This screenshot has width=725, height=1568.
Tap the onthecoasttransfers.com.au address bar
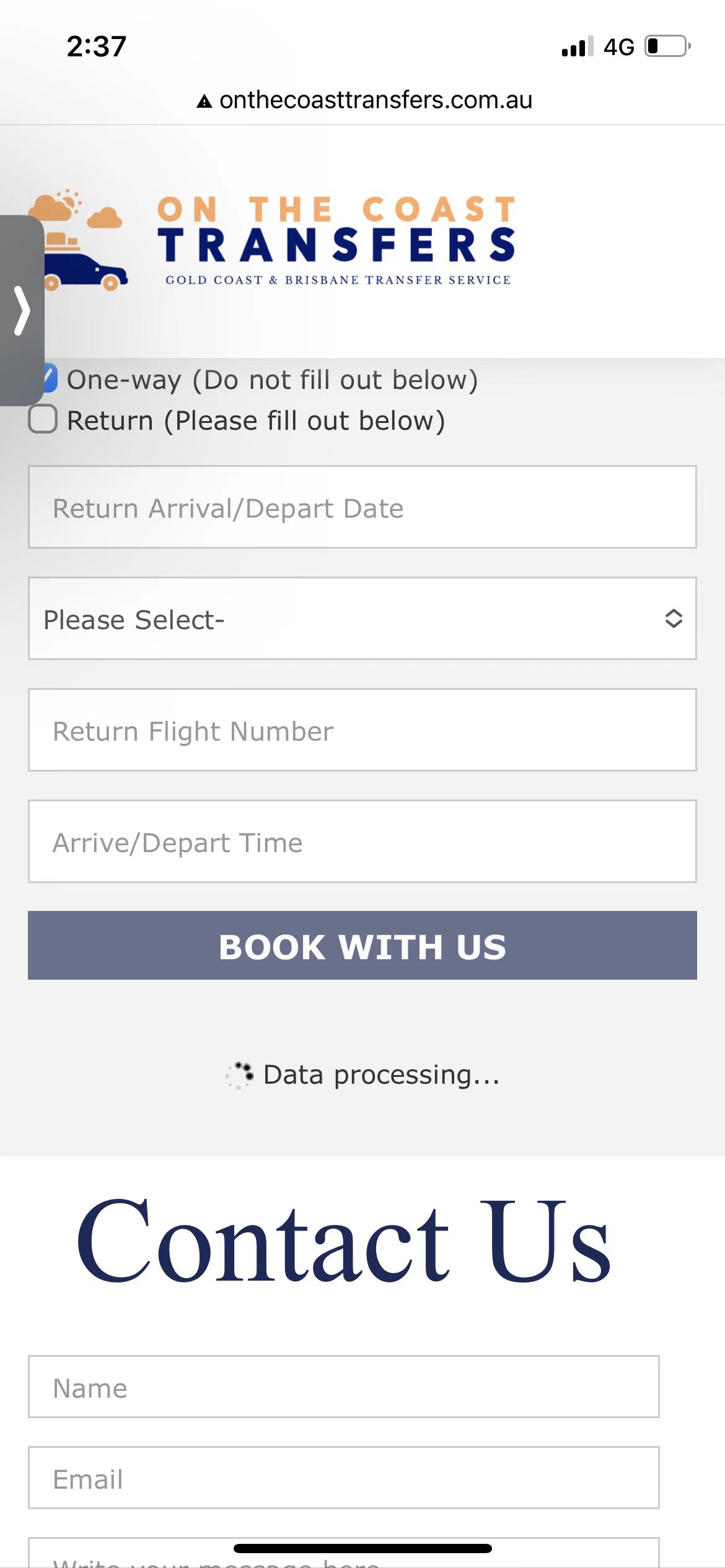tap(375, 100)
